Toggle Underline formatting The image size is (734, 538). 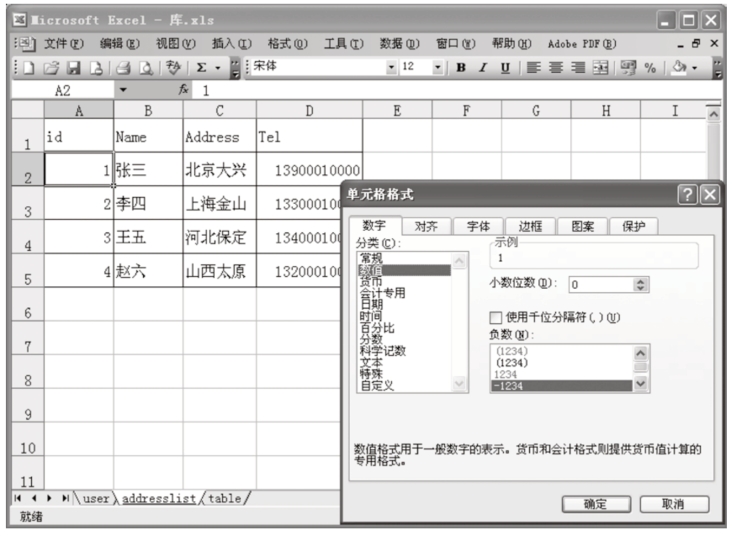point(505,68)
